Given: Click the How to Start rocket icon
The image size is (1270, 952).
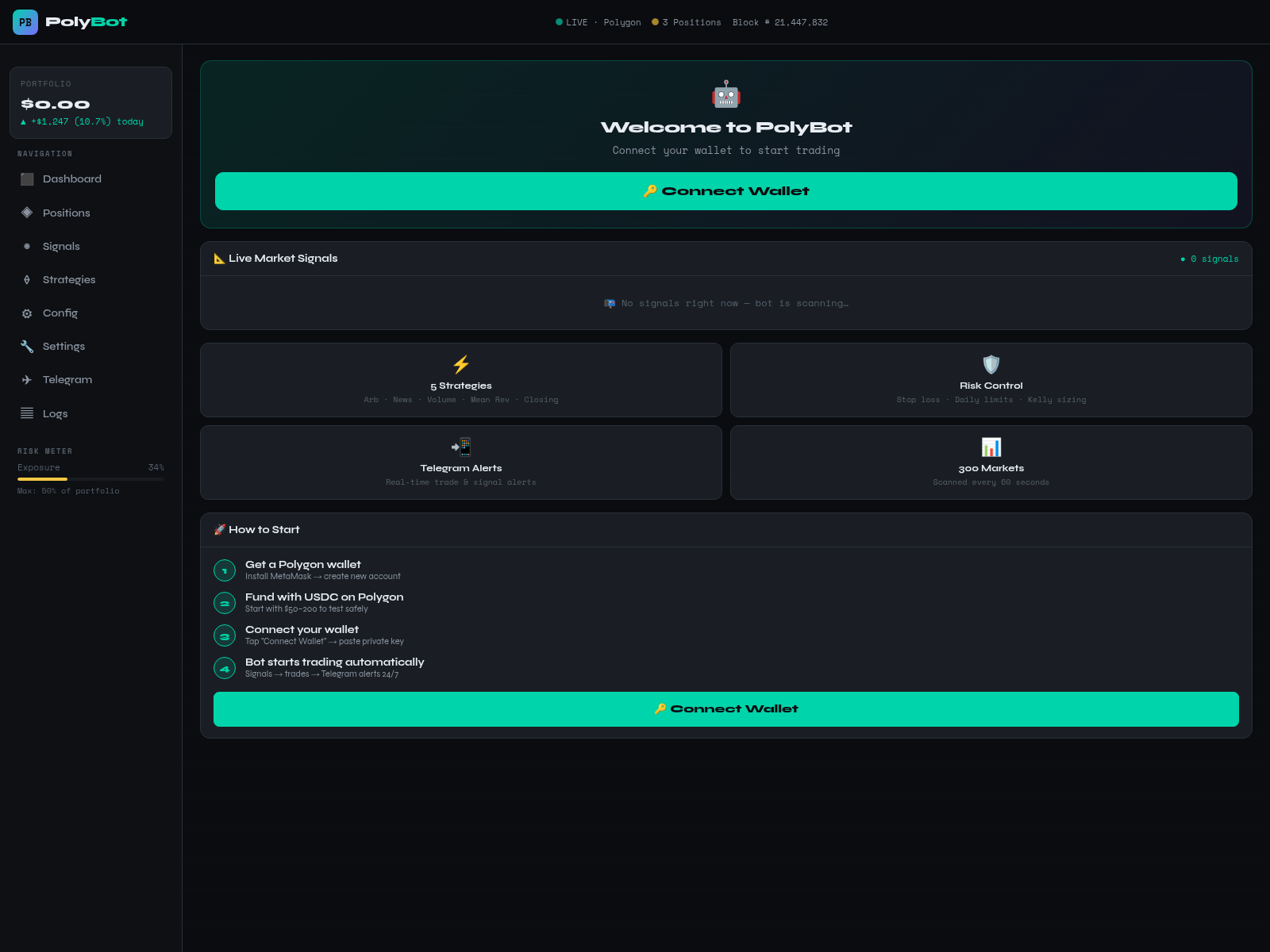Looking at the screenshot, I should tap(220, 530).
